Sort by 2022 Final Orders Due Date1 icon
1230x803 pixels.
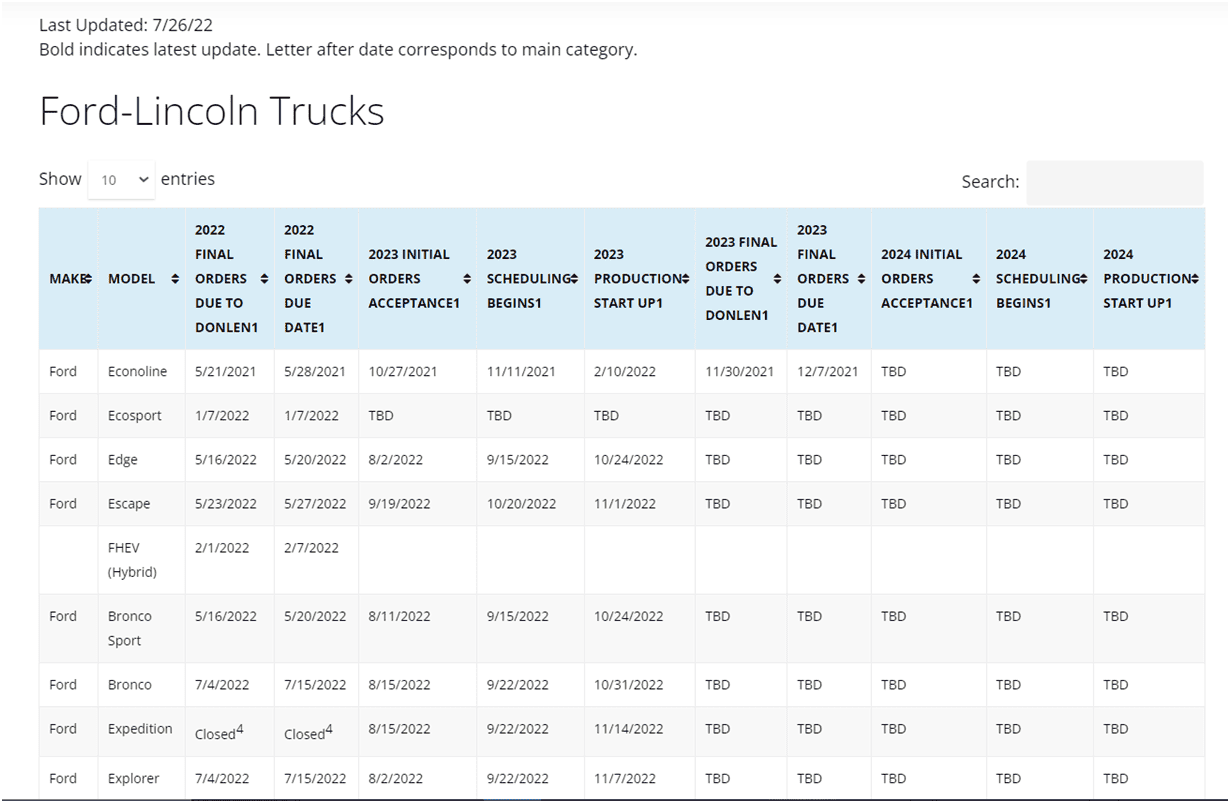[348, 279]
